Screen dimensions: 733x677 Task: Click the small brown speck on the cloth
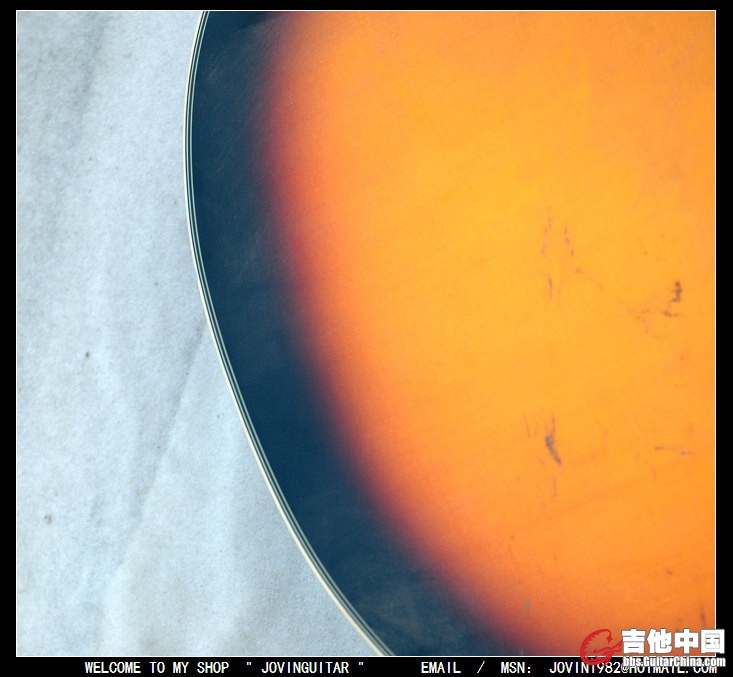click(x=87, y=355)
